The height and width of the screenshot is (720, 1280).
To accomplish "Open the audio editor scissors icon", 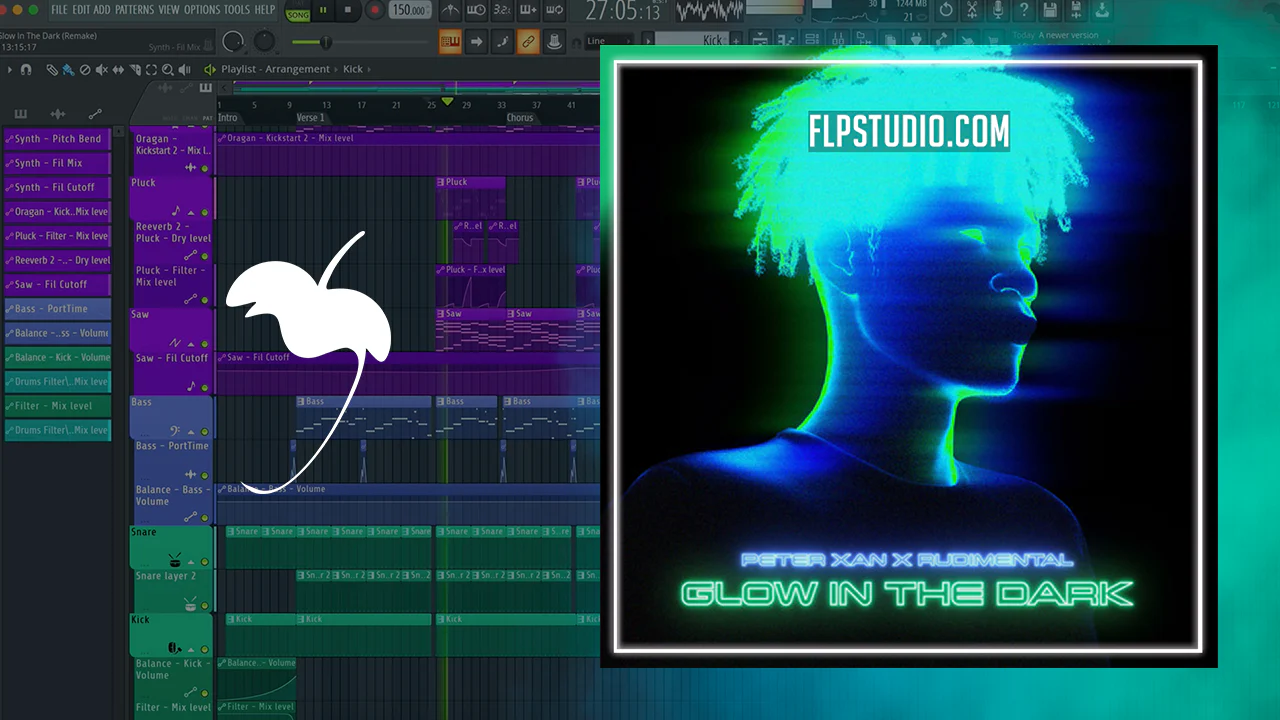I will (972, 10).
